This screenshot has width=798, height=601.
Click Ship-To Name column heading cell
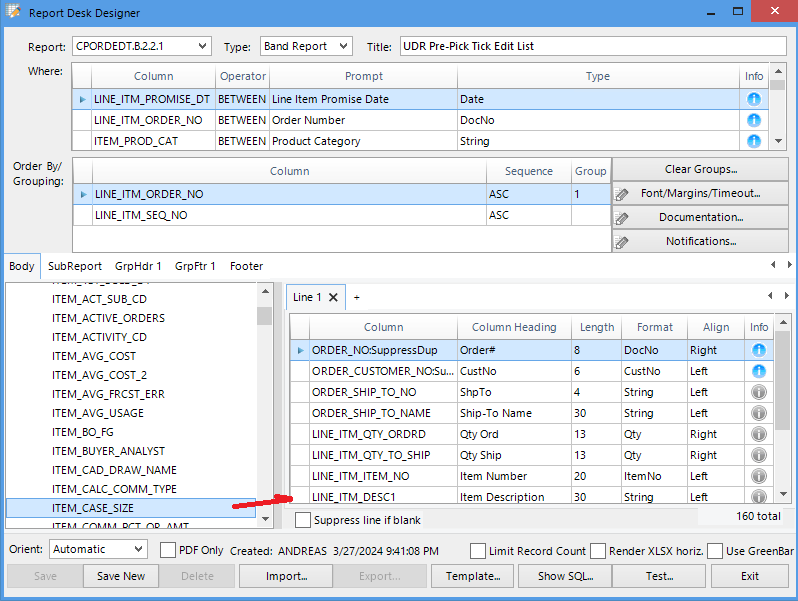click(514, 413)
